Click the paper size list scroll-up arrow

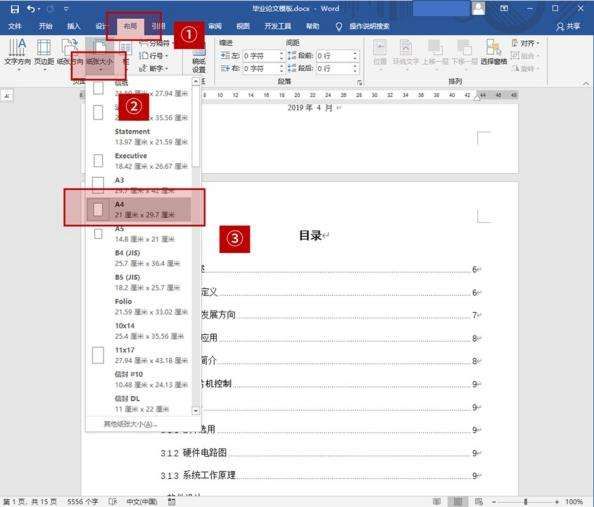196,81
